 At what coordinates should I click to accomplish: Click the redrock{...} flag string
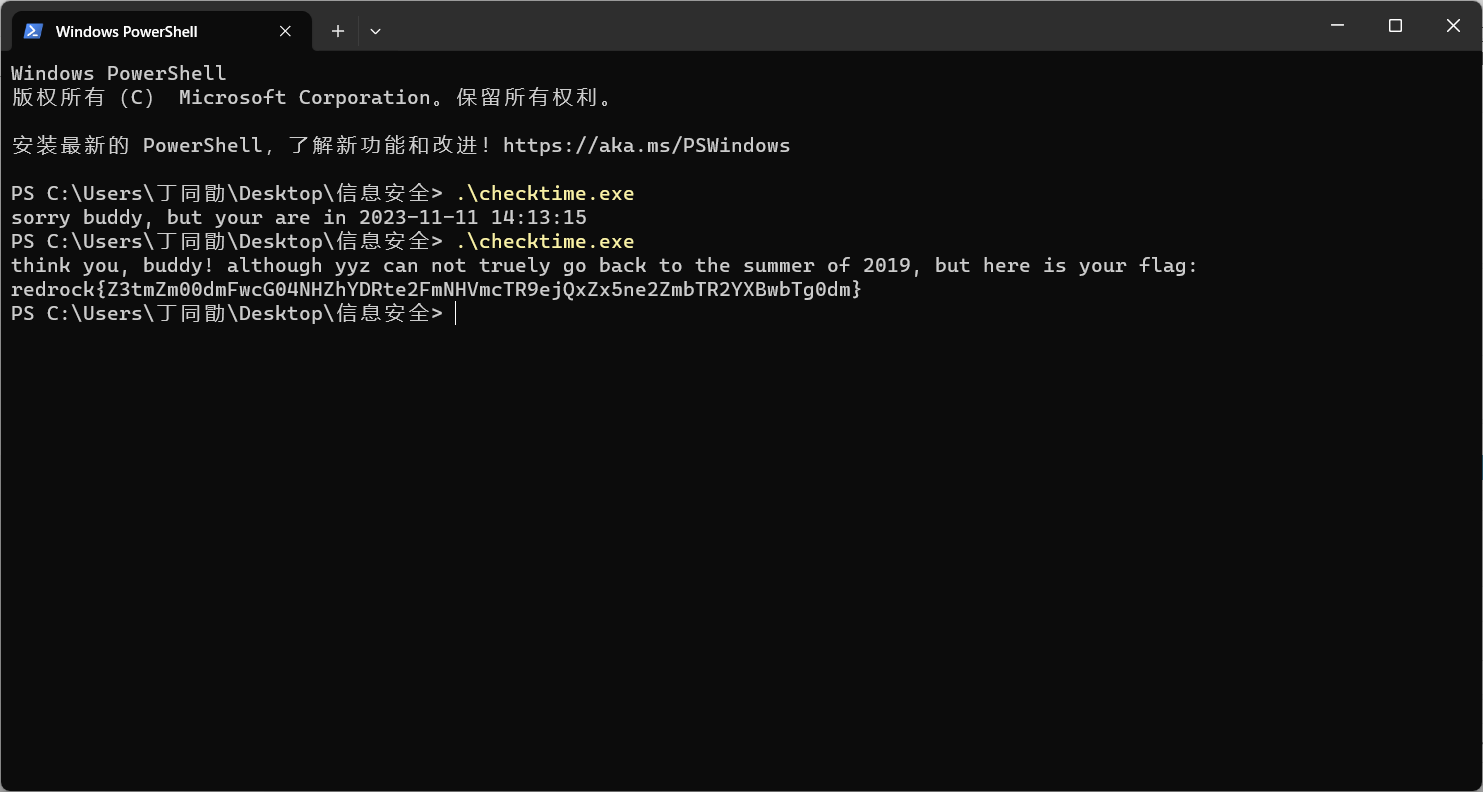click(x=436, y=289)
